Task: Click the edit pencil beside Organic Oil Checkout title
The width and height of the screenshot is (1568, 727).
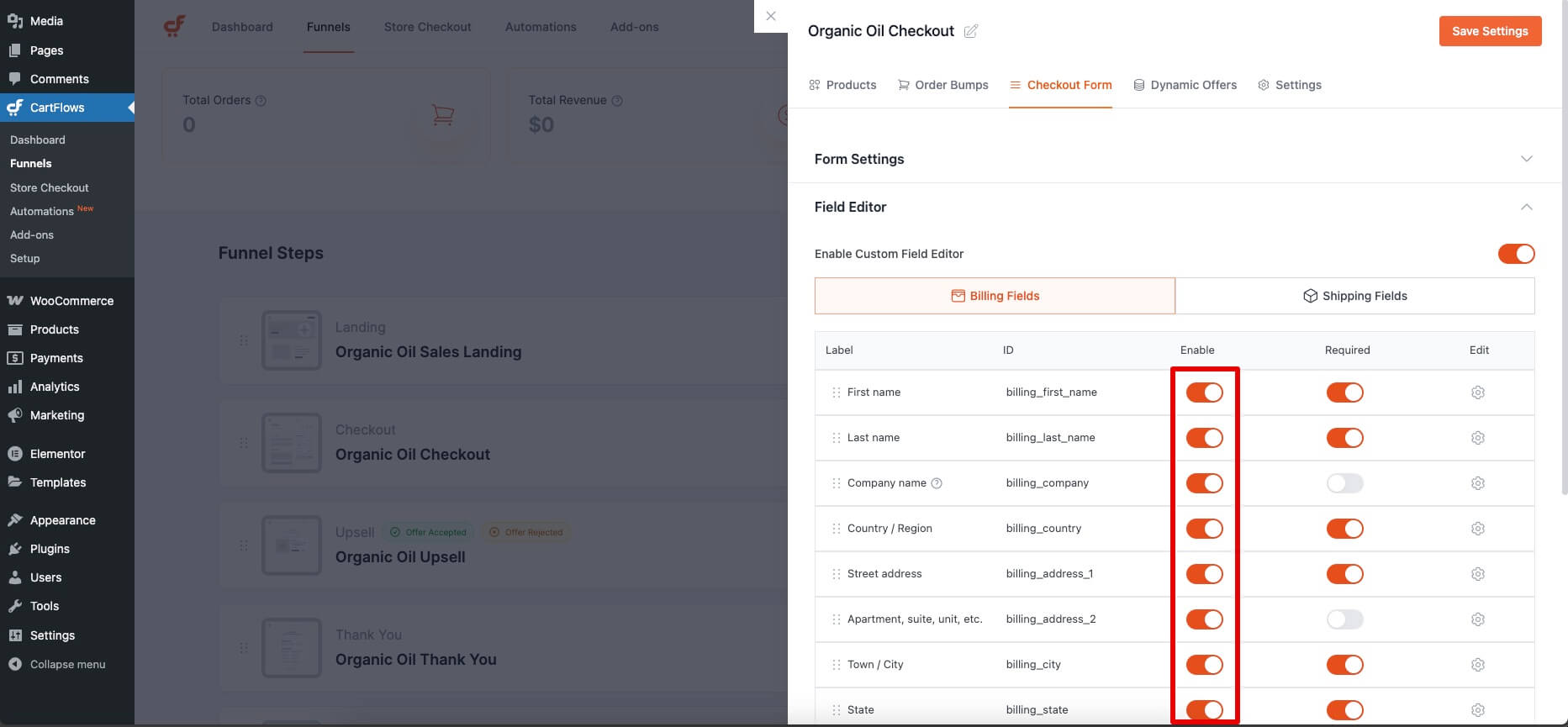Action: 971,31
